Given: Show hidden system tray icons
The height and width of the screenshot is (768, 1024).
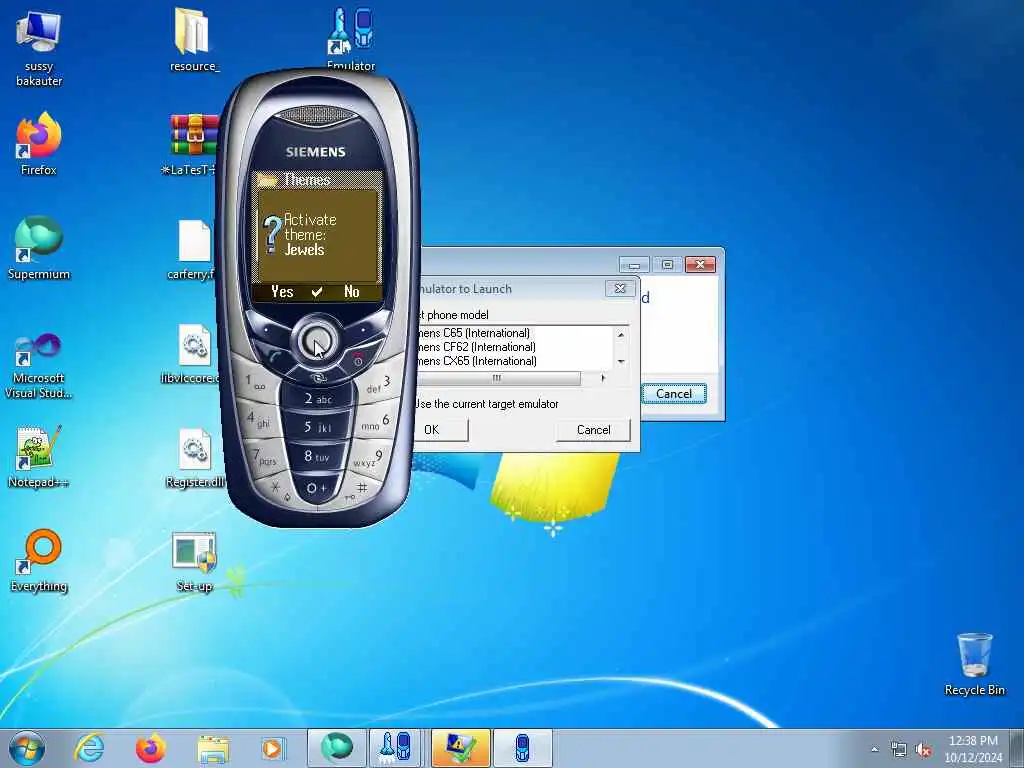Looking at the screenshot, I should (874, 750).
